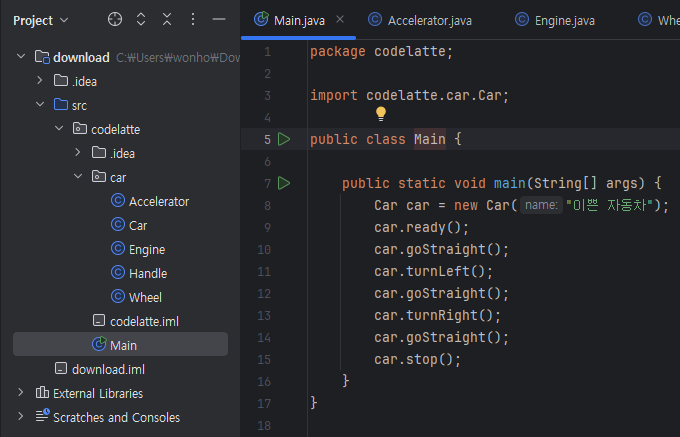
Task: Select the Wheel class in tree
Action: 145,297
